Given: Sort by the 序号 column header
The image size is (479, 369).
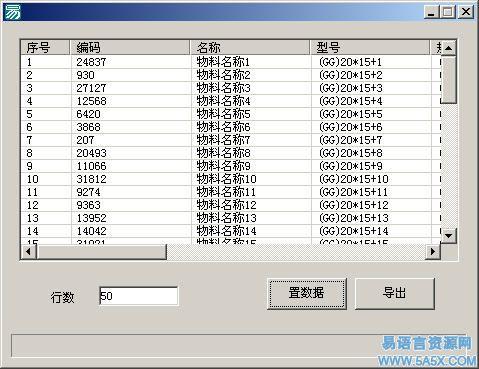Looking at the screenshot, I should (46, 47).
